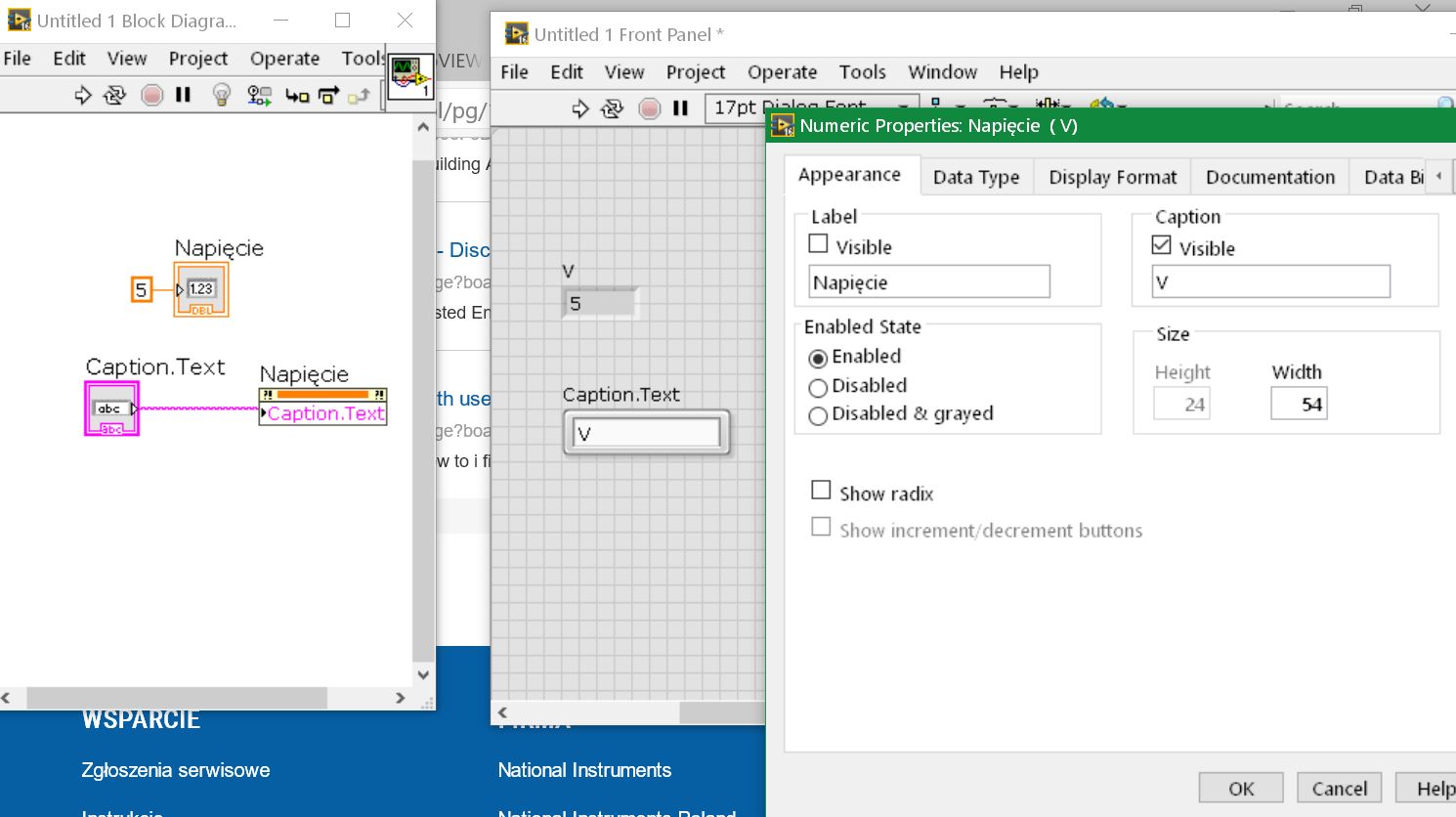The width and height of the screenshot is (1456, 817).
Task: Click Width field showing 54
Action: pyautogui.click(x=1299, y=404)
